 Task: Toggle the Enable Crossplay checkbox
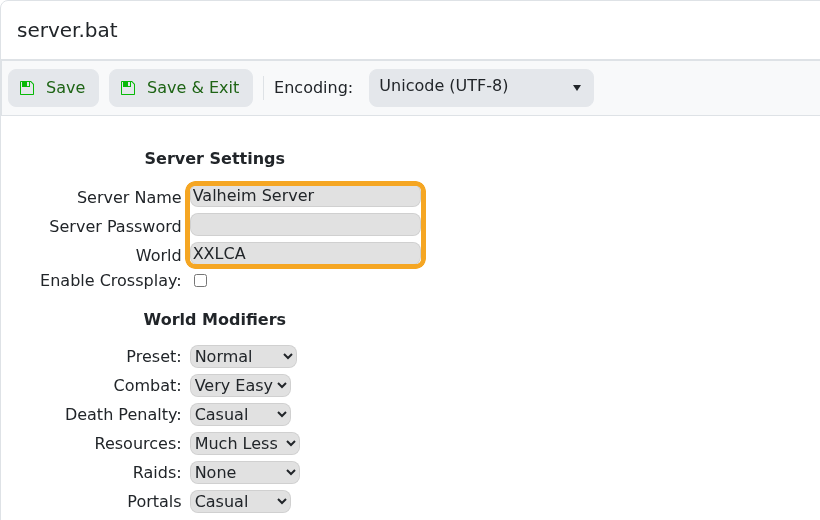coord(200,280)
